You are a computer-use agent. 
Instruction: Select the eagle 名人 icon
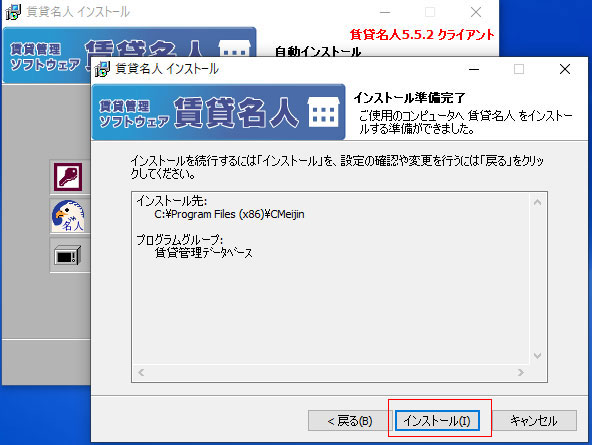tap(68, 216)
